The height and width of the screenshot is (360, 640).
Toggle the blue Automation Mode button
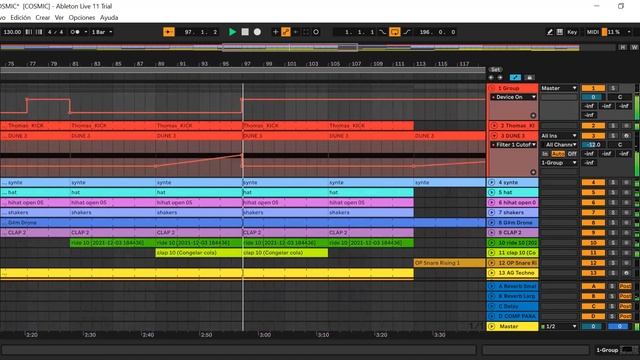[515, 78]
